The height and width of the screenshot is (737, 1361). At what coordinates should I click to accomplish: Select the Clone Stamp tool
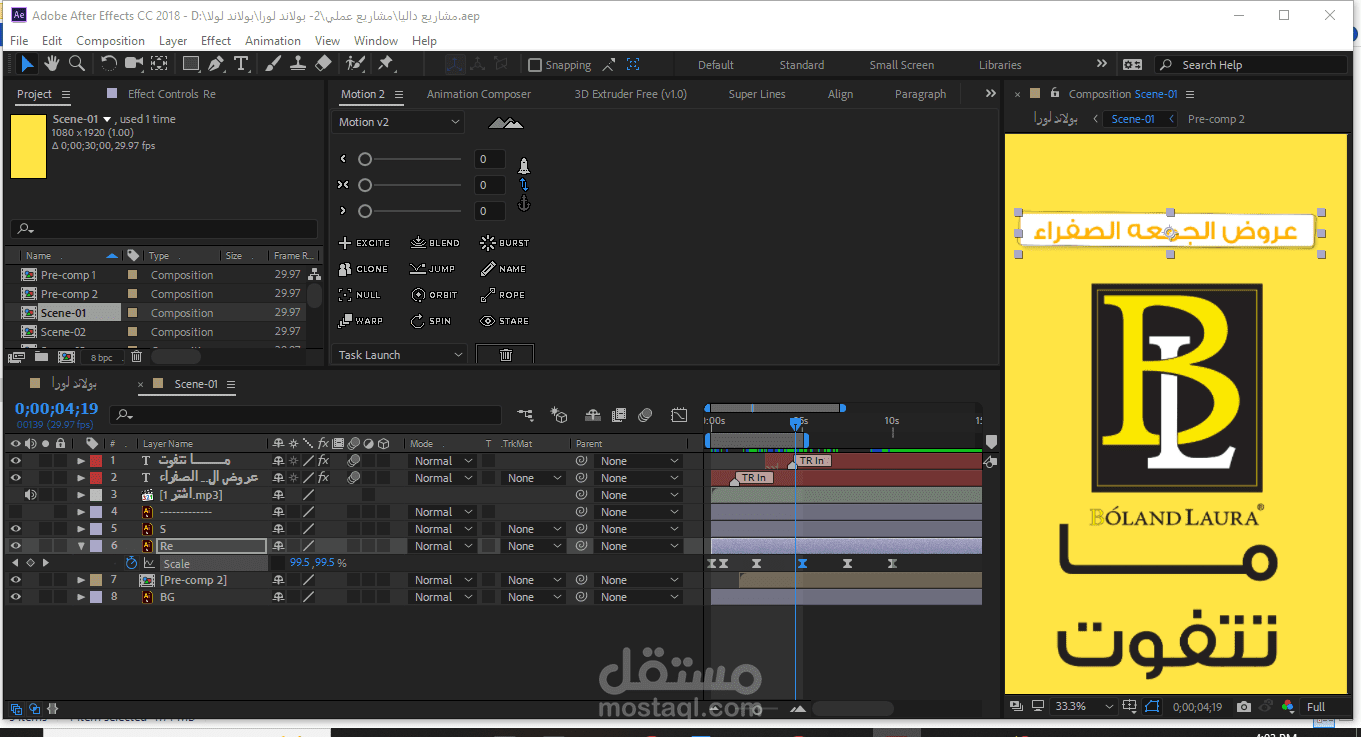297,64
